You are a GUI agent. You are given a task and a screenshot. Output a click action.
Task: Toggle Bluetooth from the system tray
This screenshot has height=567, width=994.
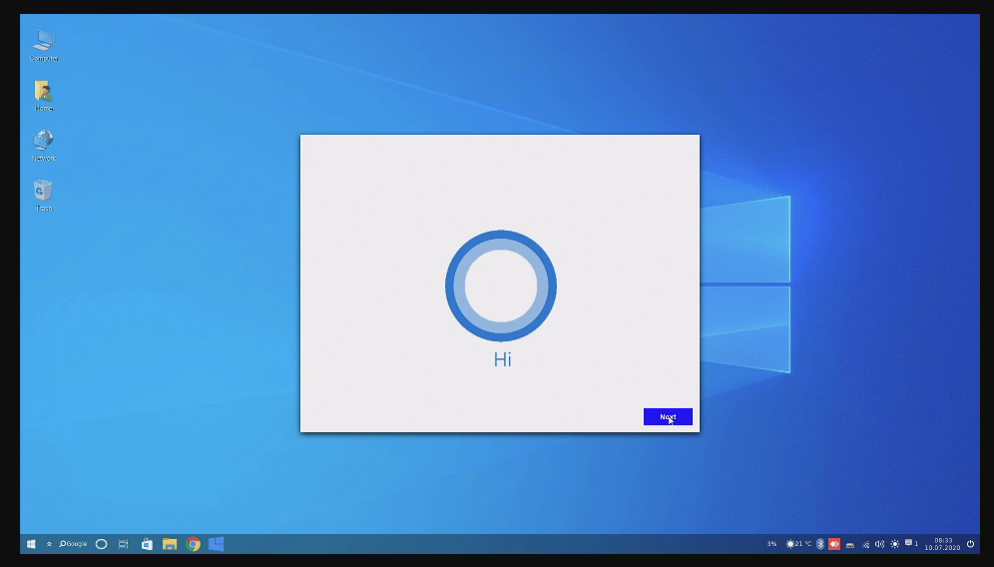pyautogui.click(x=820, y=544)
